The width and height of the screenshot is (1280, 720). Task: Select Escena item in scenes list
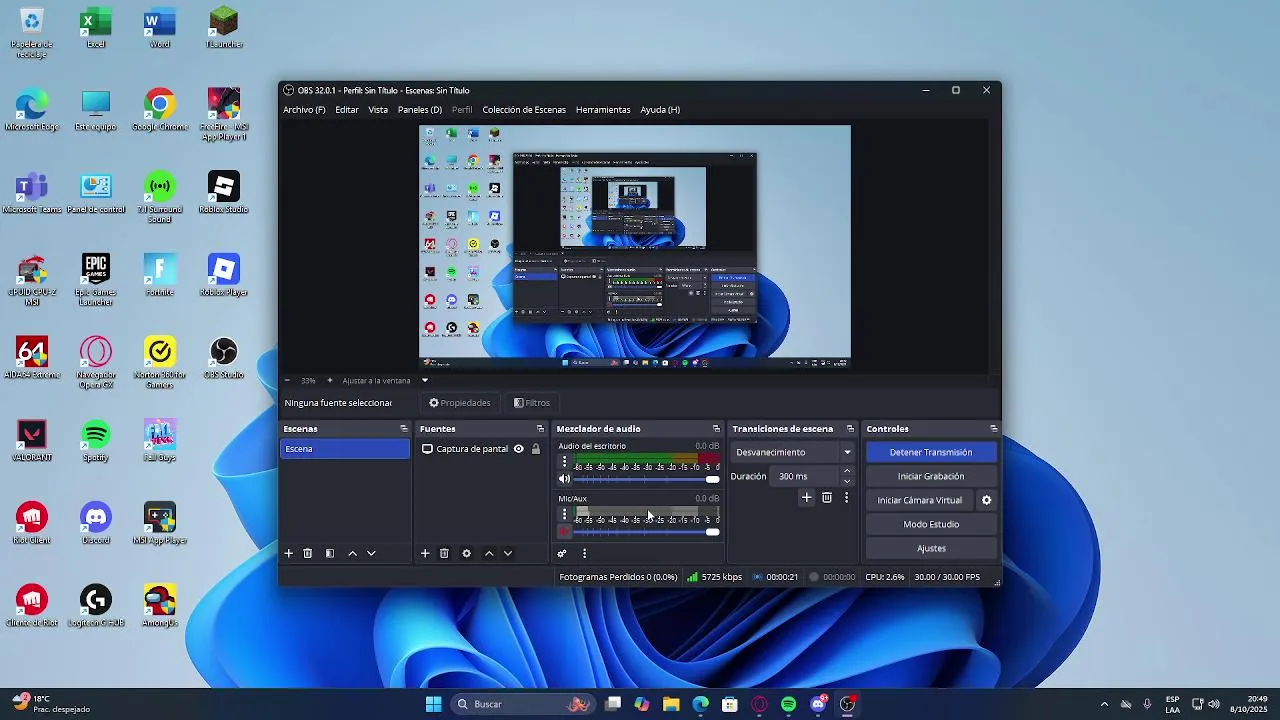click(345, 449)
